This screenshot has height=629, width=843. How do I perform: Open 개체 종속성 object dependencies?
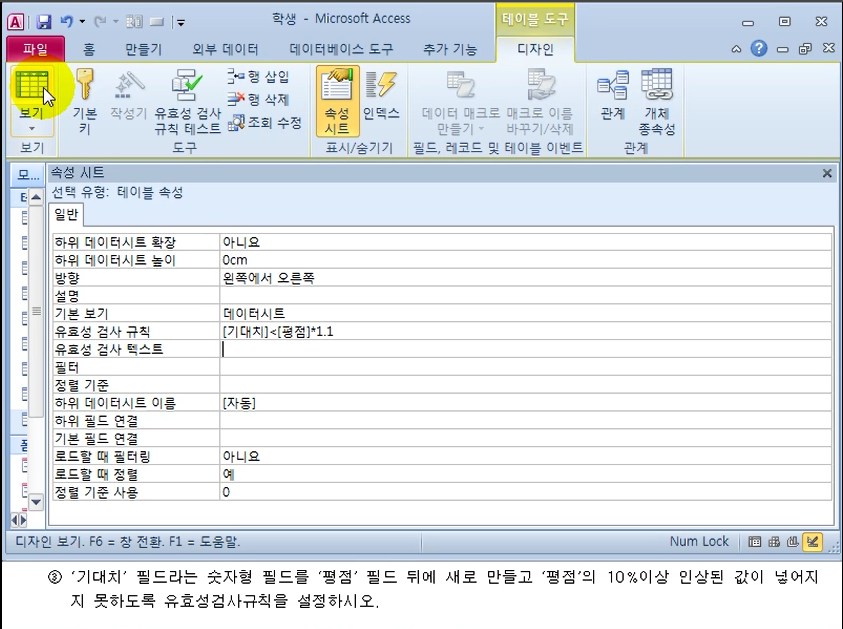coord(656,102)
